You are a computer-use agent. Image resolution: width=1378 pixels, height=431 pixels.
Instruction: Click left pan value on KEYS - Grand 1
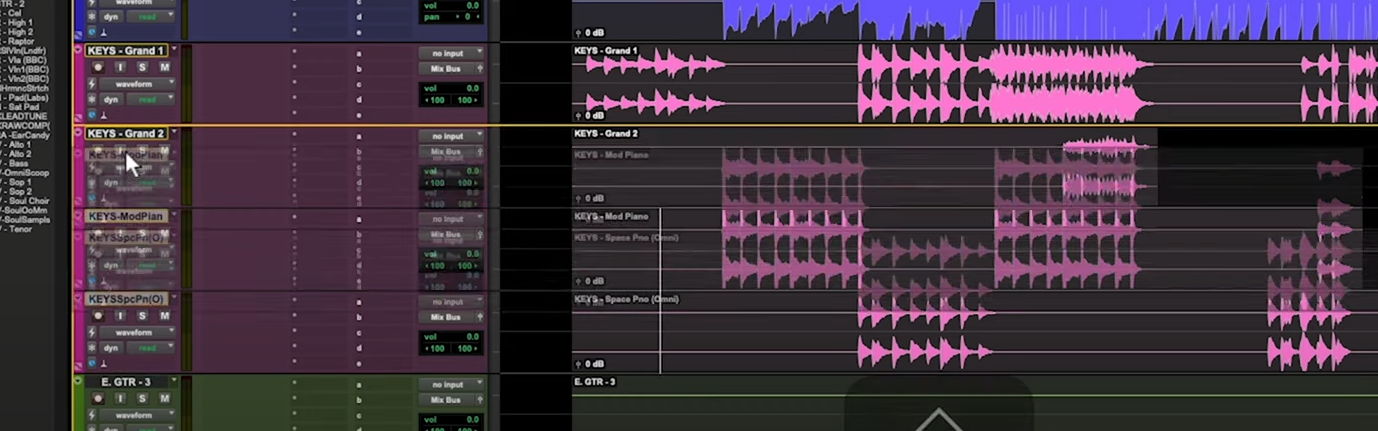[435, 100]
